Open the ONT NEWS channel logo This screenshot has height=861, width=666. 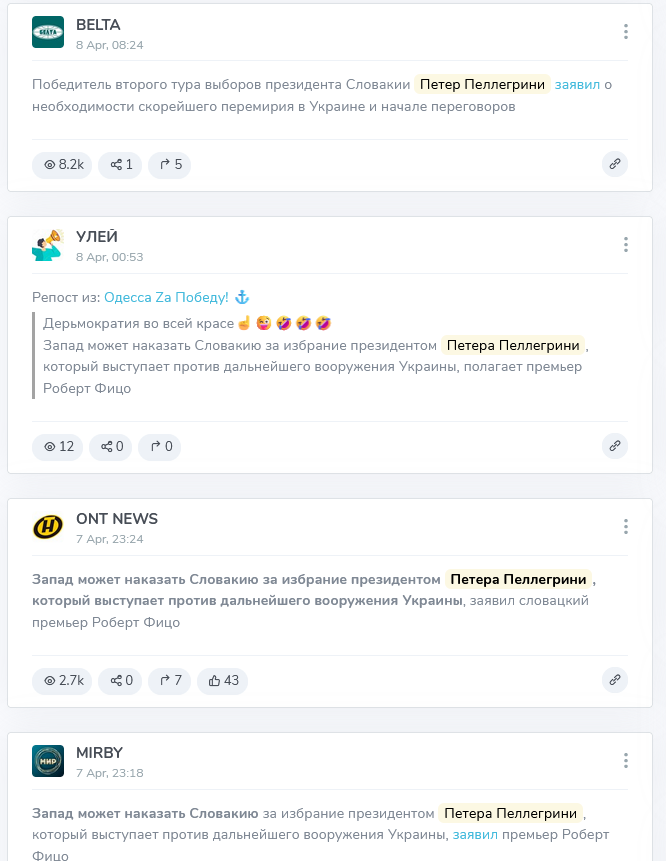[48, 527]
